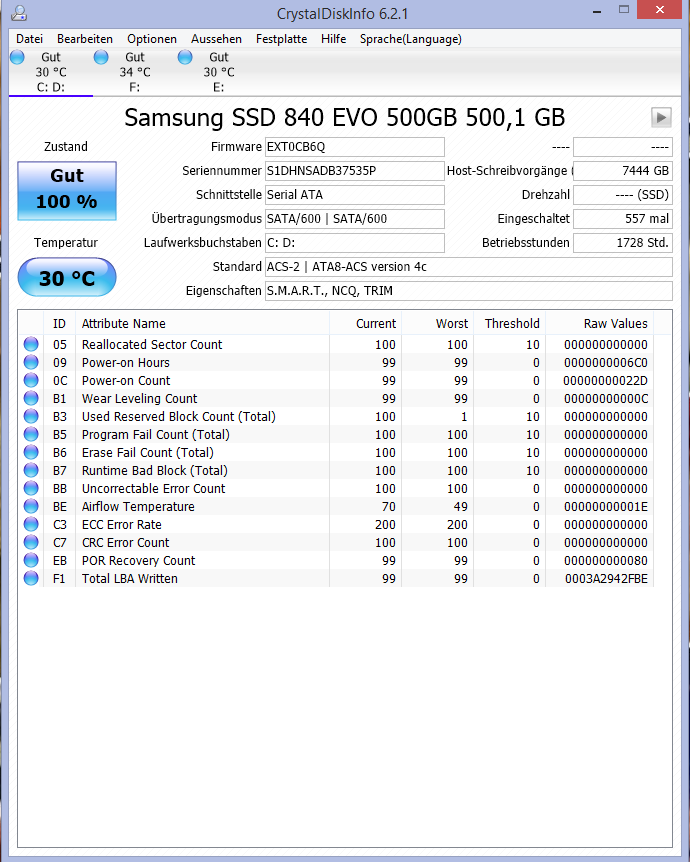
Task: Click the Attribute Name column header
Action: tap(202, 323)
